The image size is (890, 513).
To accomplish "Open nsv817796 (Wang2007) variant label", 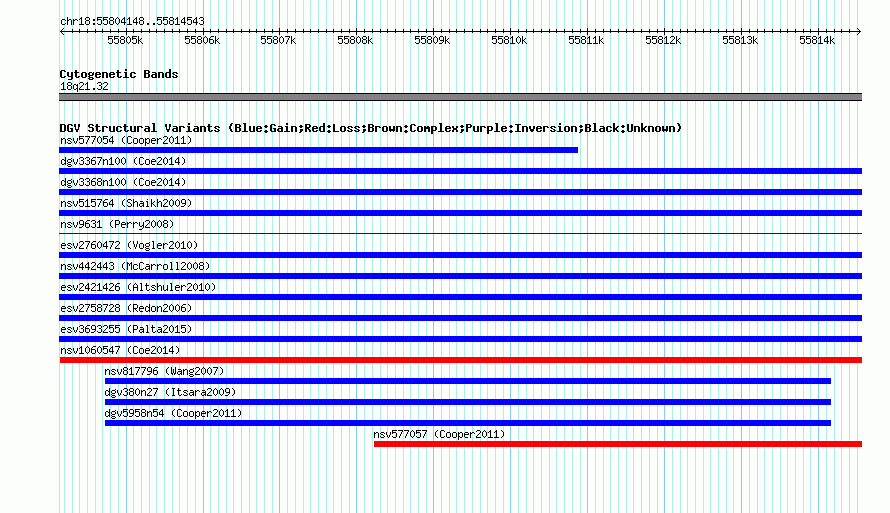I will pyautogui.click(x=165, y=371).
